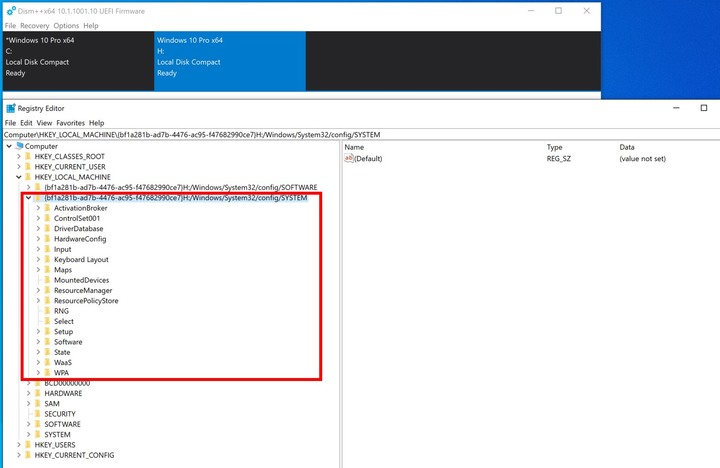
Task: Click the SAM folder icon
Action: [x=38, y=404]
